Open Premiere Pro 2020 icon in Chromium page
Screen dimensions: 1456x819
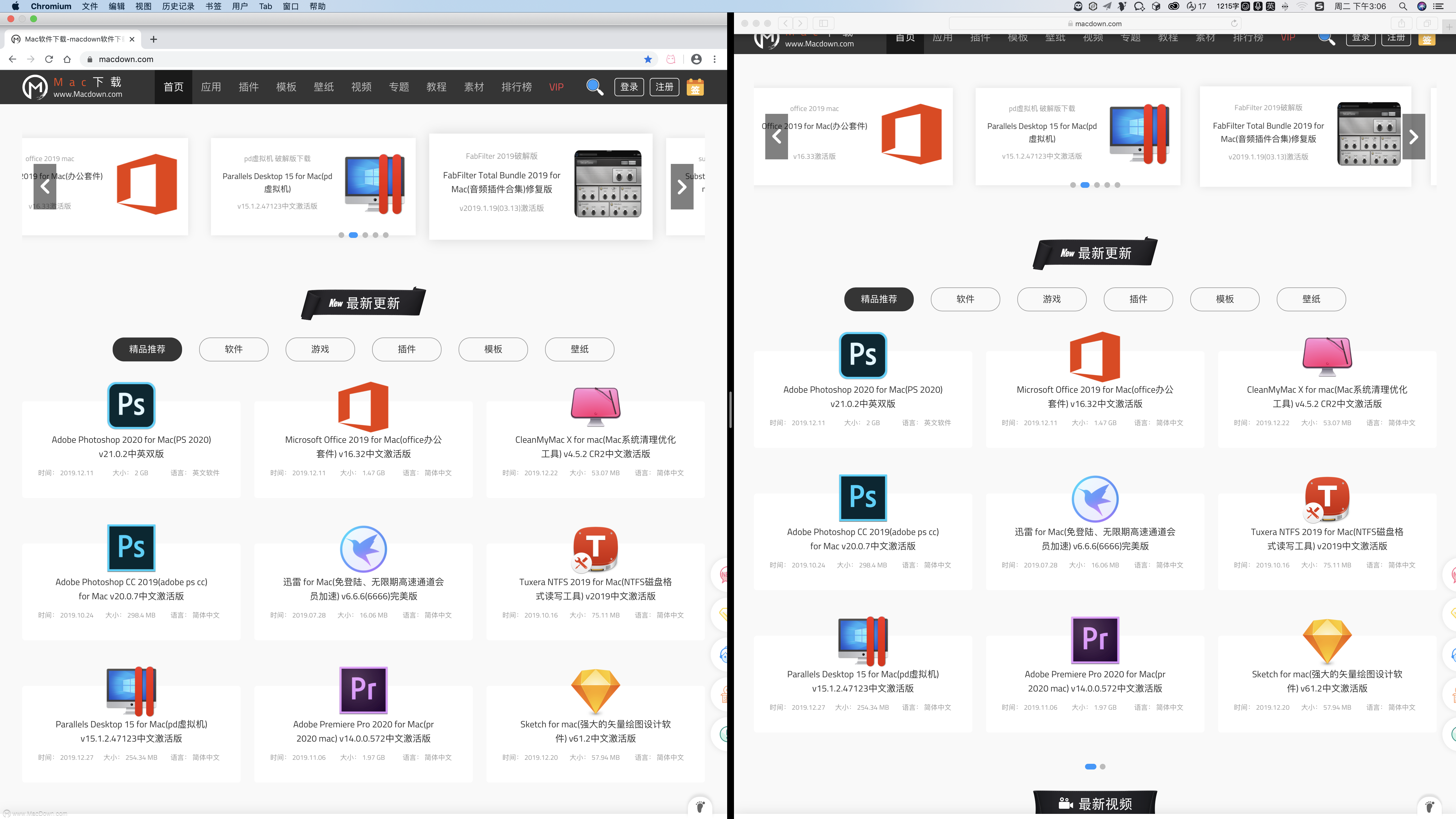click(x=364, y=690)
